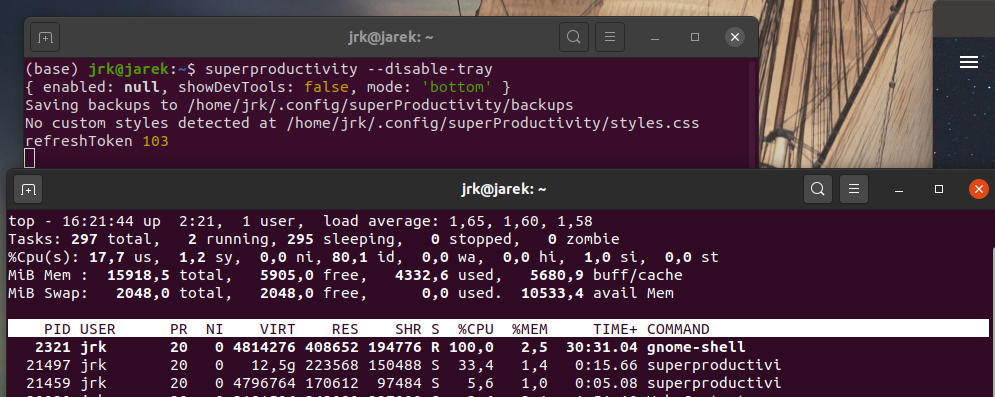Screen dimensions: 995x397
Task: Click the %CPU column header
Action: [x=476, y=329]
